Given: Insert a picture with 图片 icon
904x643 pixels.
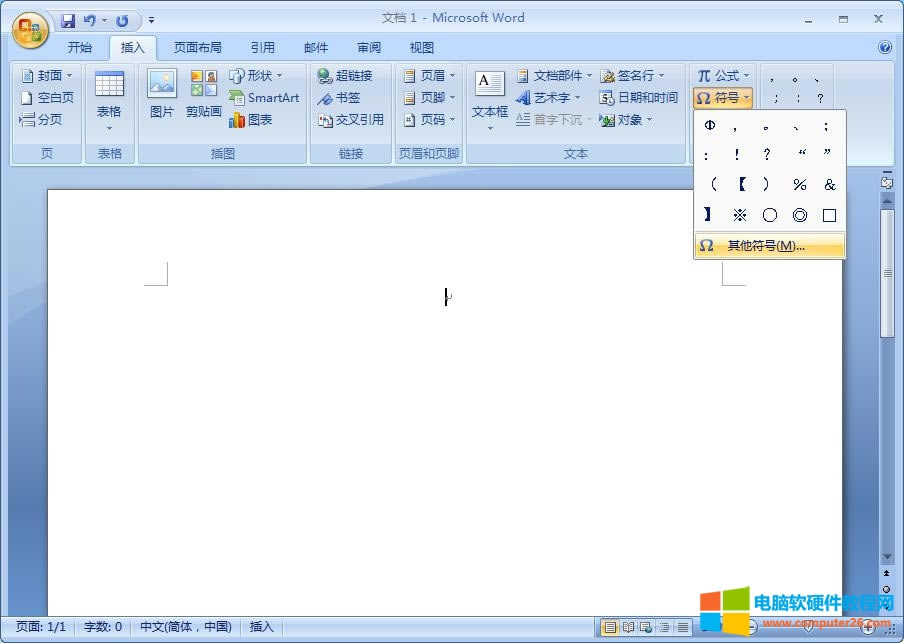Looking at the screenshot, I should click(162, 94).
